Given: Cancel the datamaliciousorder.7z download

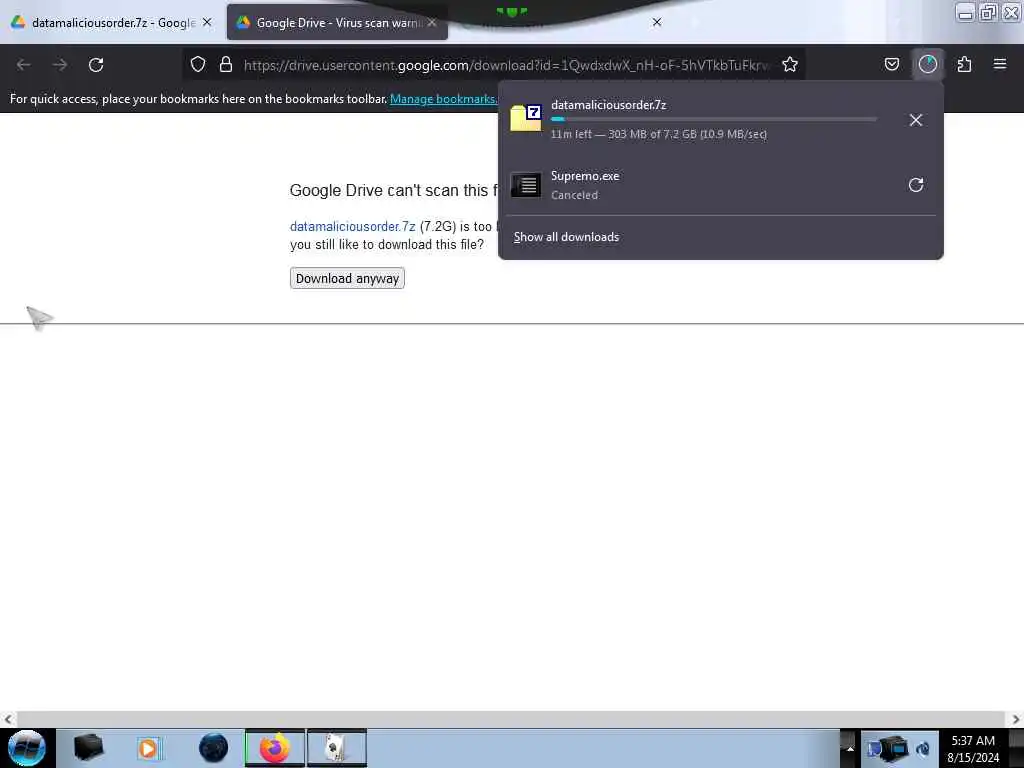Looking at the screenshot, I should [x=916, y=120].
